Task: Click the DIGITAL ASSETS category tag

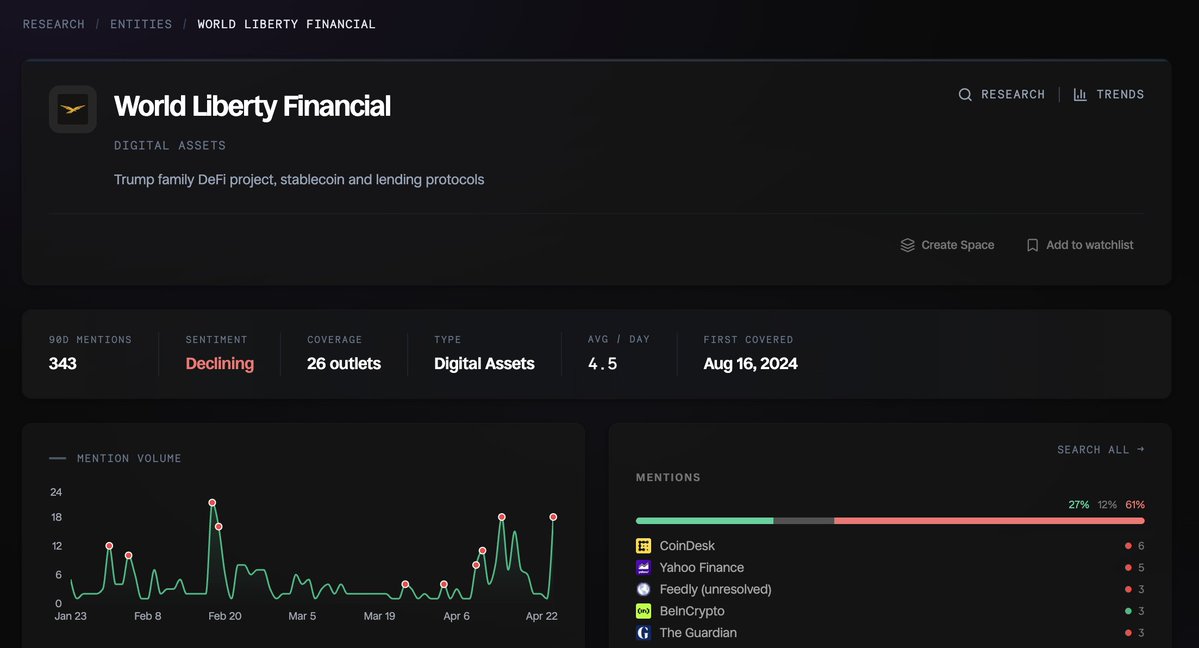Action: 170,145
